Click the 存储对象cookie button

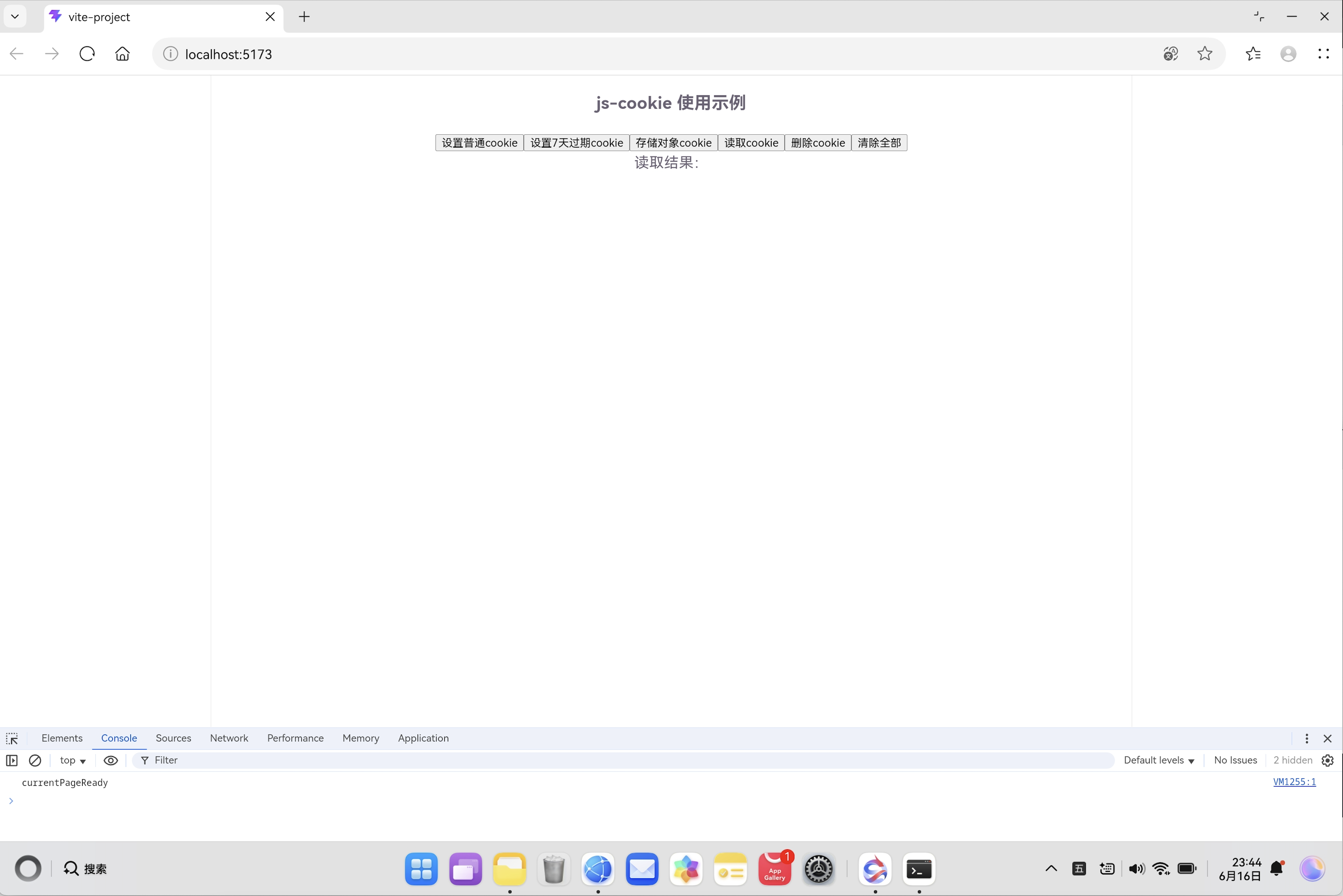(673, 143)
